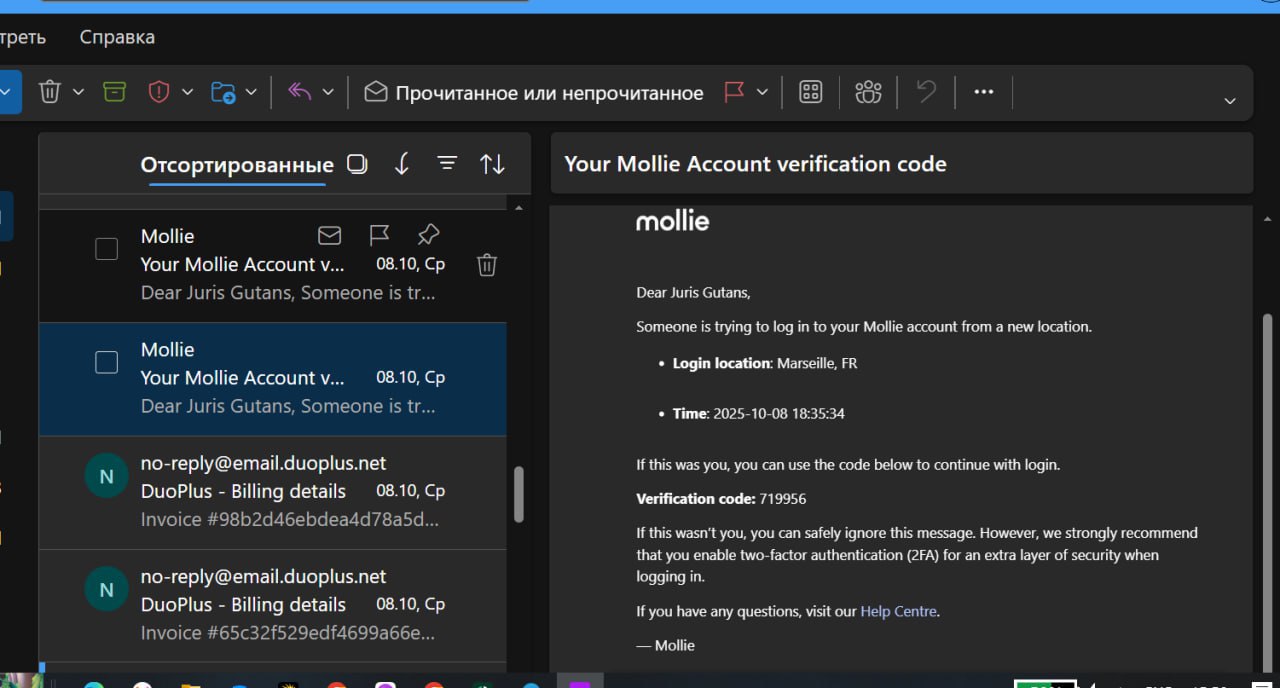Image resolution: width=1280 pixels, height=688 pixels.
Task: Pin the first Mollie email with the pin icon
Action: pyautogui.click(x=428, y=235)
